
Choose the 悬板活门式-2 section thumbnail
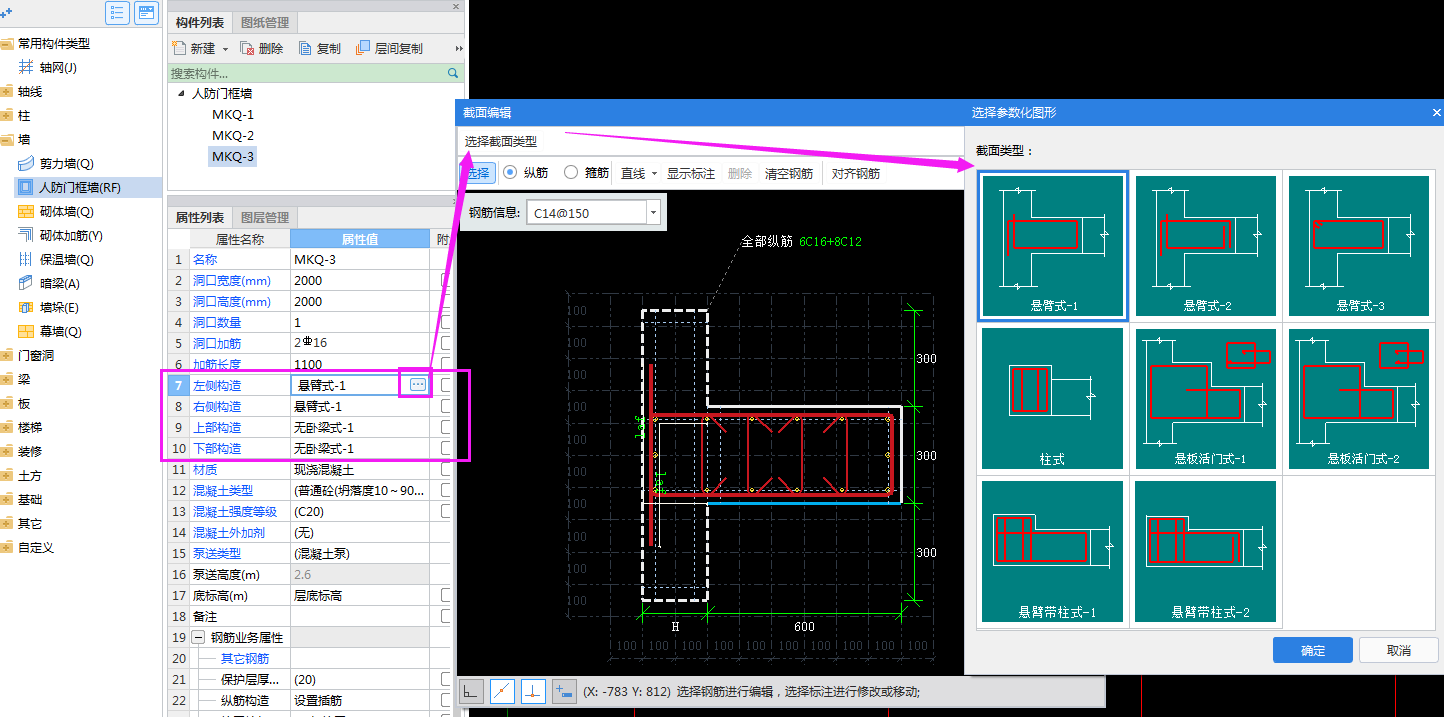pos(1360,399)
